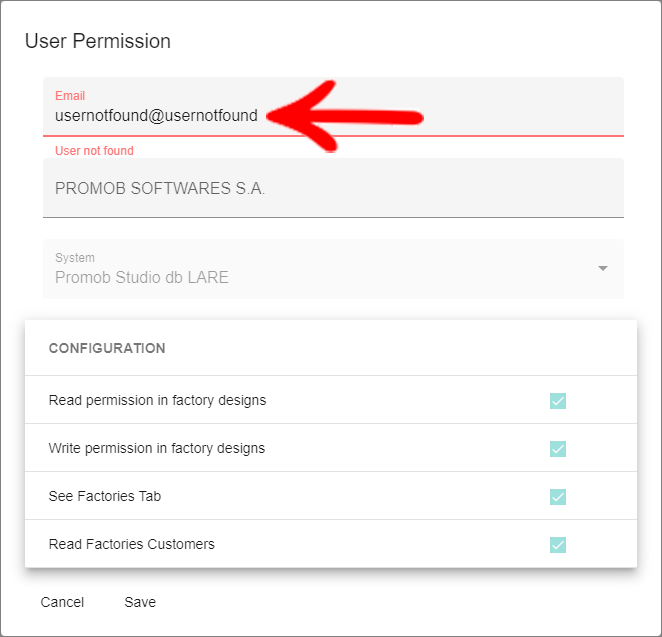Screen dimensions: 662x637
Task: Select the 'Read Factories Customers' row text
Action: pyautogui.click(x=132, y=544)
